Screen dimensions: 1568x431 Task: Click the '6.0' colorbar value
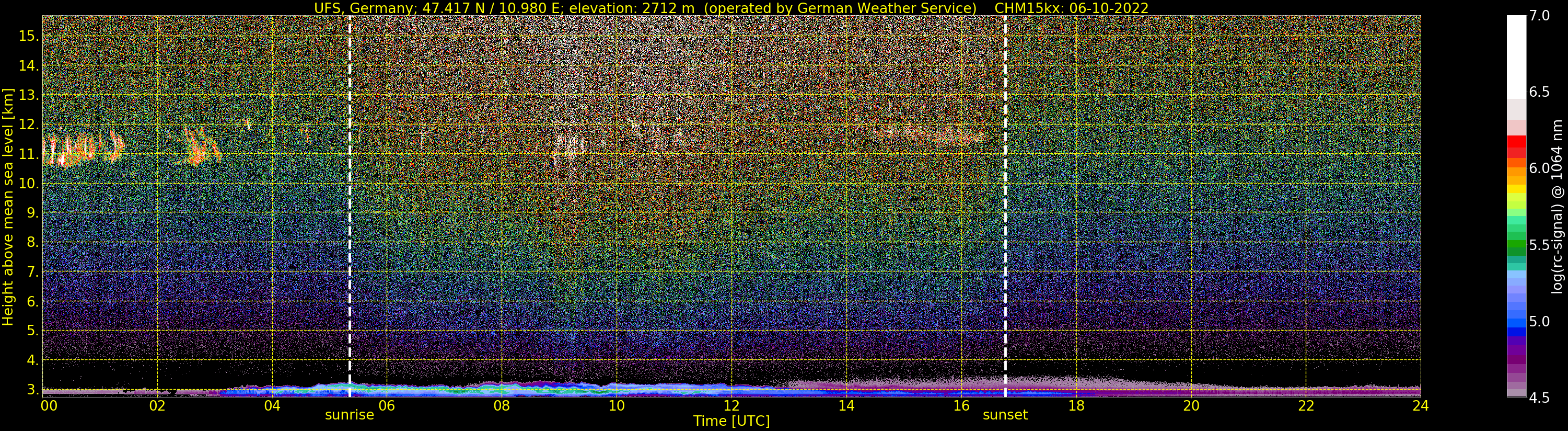pyautogui.click(x=1539, y=168)
